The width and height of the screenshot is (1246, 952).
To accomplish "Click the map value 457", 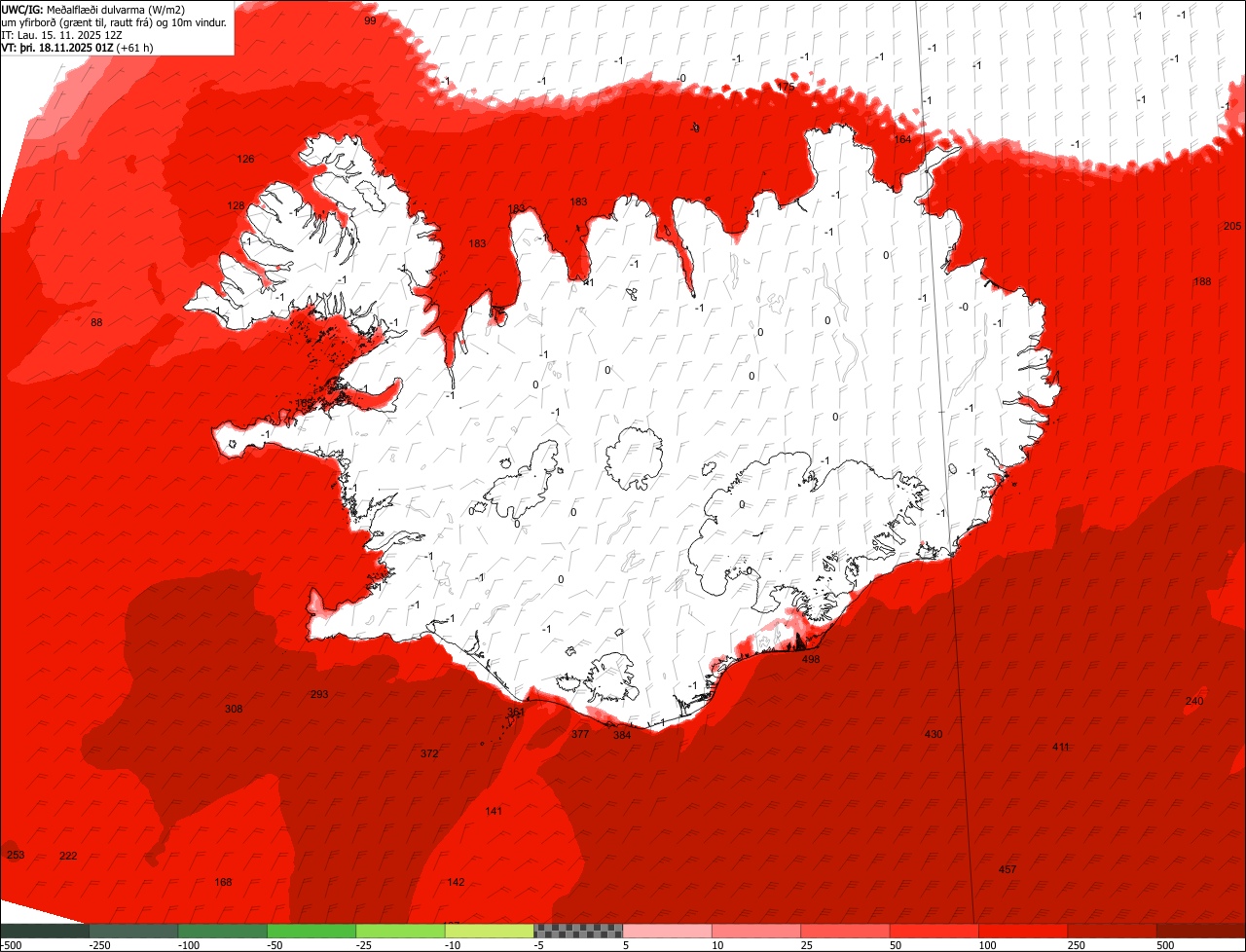I will [x=1008, y=869].
